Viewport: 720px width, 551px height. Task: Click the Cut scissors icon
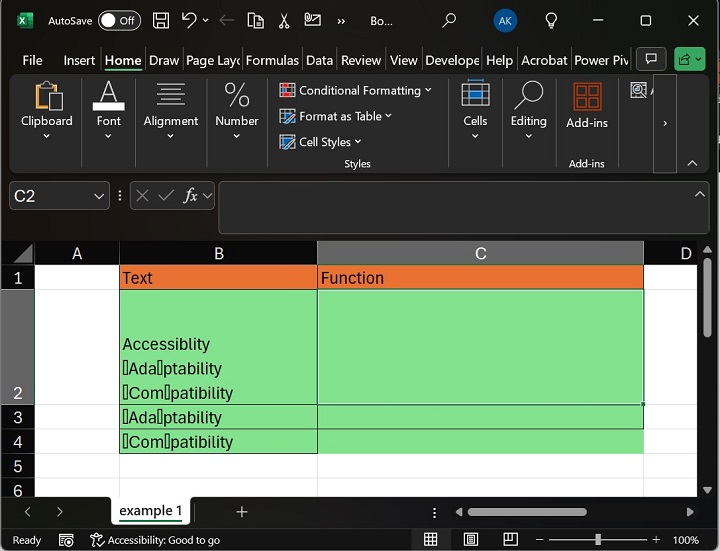pos(284,20)
